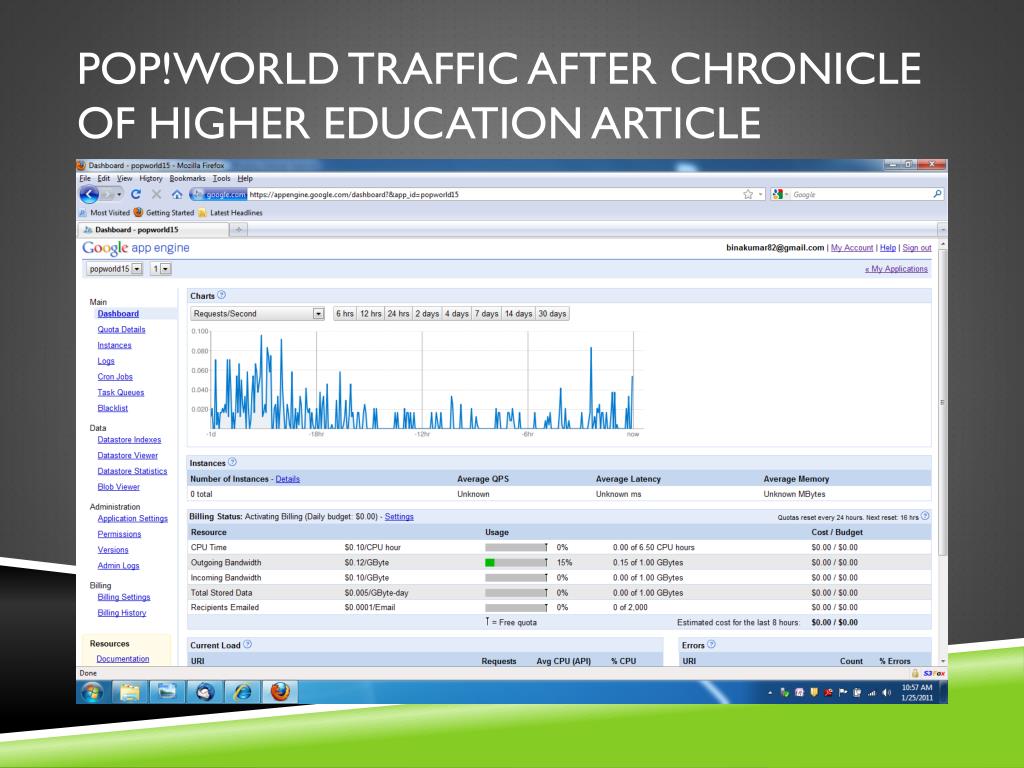Expand the URL history dropdown arrow
Image resolution: width=1024 pixels, height=768 pixels.
point(760,194)
